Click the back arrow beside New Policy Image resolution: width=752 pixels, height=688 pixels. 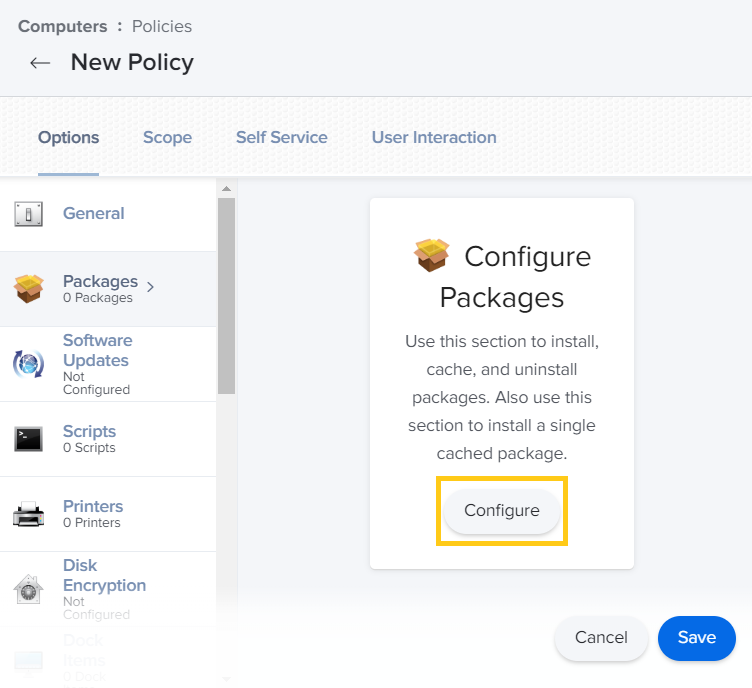[40, 63]
